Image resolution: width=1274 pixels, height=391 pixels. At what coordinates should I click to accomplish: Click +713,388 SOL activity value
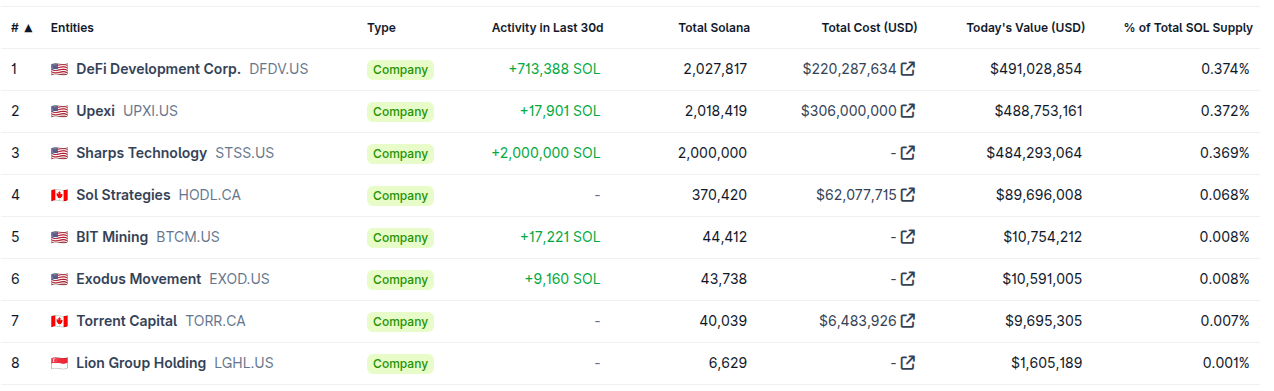555,69
